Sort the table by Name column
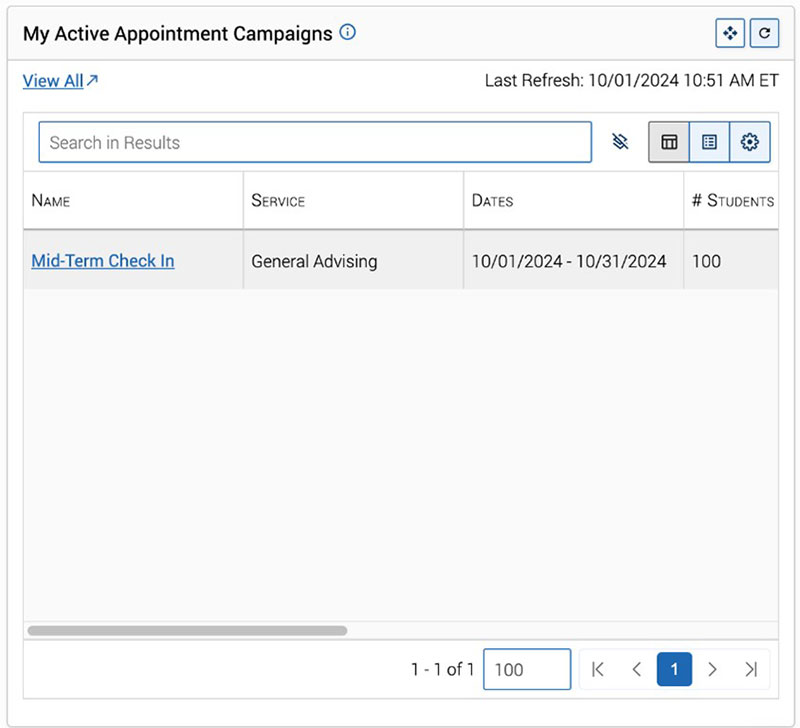The height and width of the screenshot is (728, 800). pyautogui.click(x=50, y=201)
